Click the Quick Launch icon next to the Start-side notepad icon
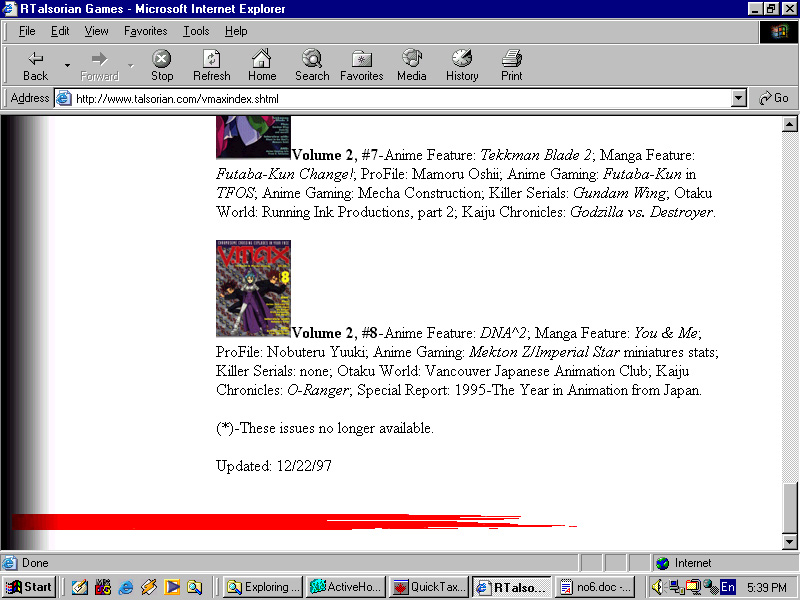The width and height of the screenshot is (800, 600). [x=103, y=587]
